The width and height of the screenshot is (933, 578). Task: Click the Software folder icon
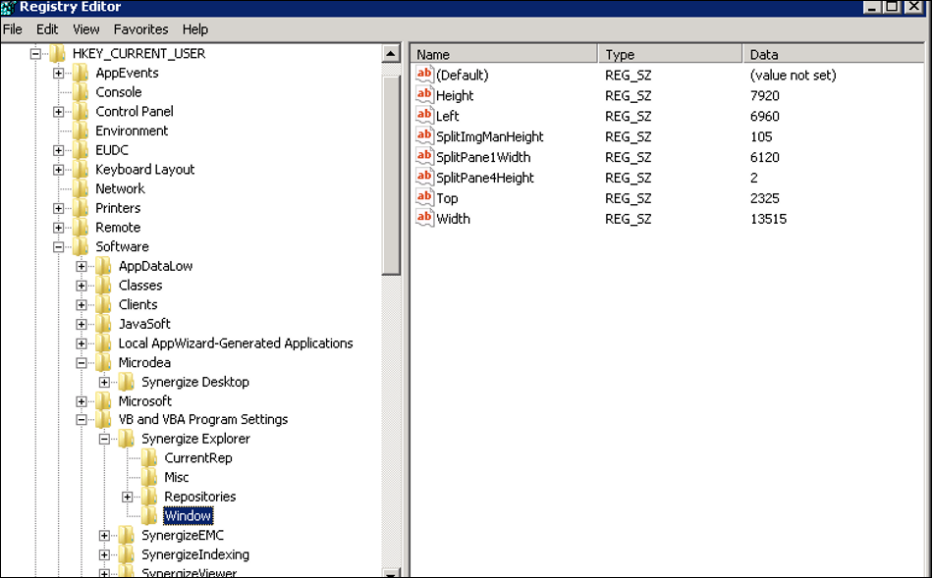tap(80, 246)
